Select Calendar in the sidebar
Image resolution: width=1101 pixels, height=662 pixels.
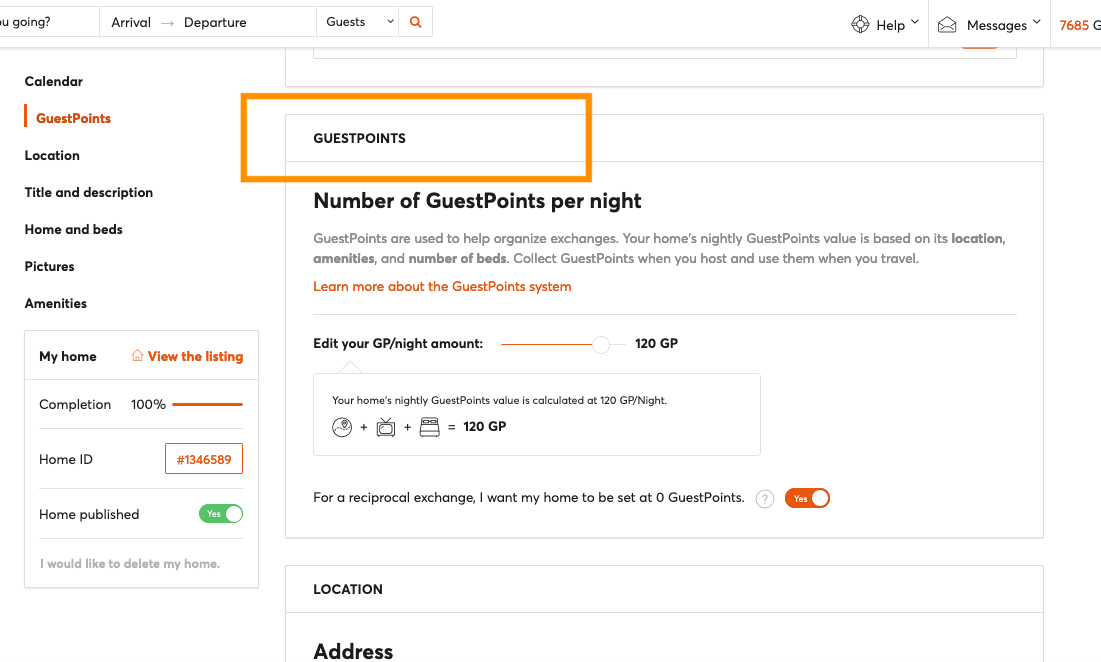click(x=53, y=81)
